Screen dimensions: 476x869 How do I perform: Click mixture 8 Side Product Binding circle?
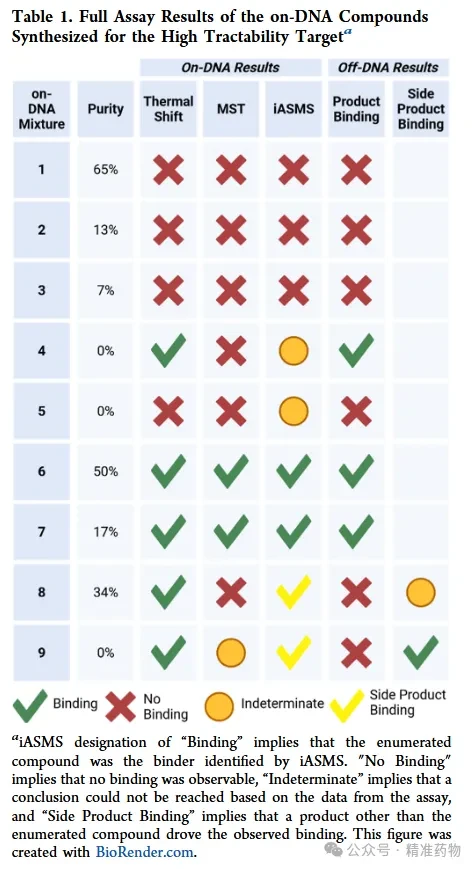point(421,592)
